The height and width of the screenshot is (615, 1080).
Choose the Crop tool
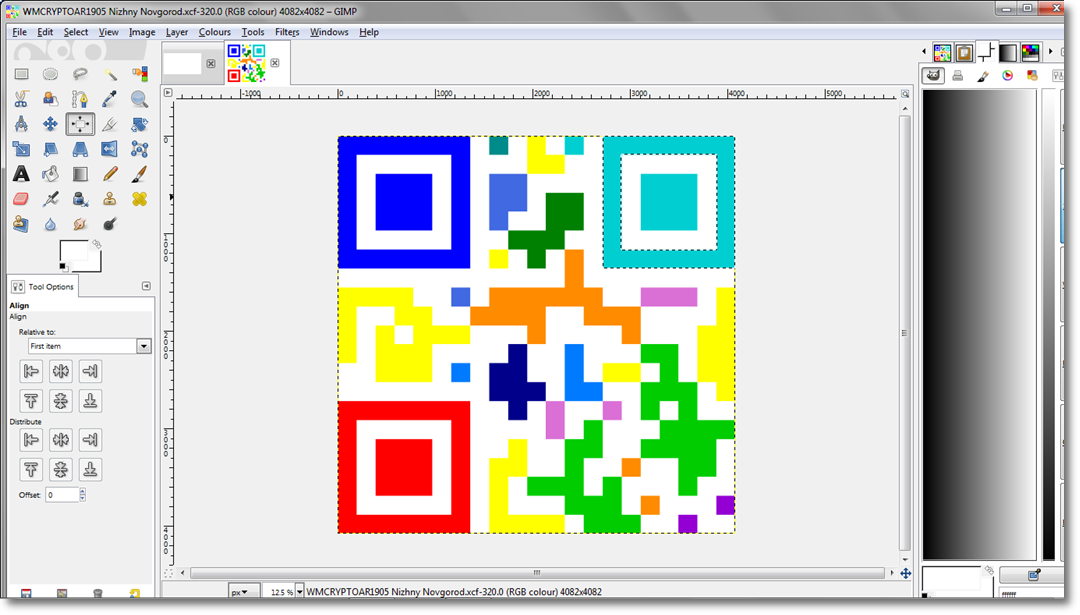click(x=110, y=124)
